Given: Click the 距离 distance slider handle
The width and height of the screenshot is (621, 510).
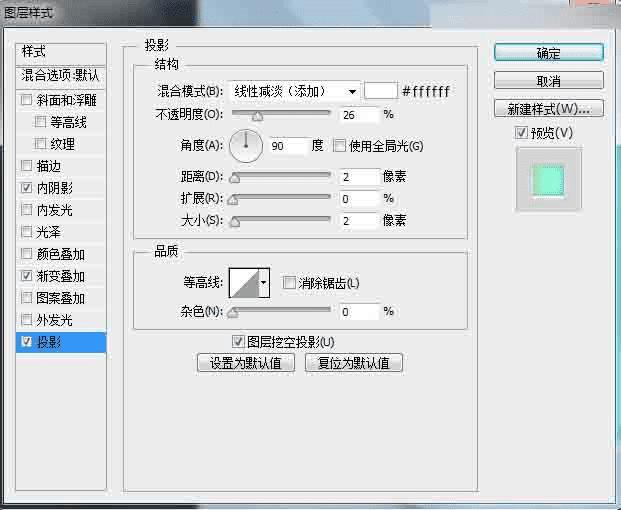Looking at the screenshot, I should (x=235, y=177).
